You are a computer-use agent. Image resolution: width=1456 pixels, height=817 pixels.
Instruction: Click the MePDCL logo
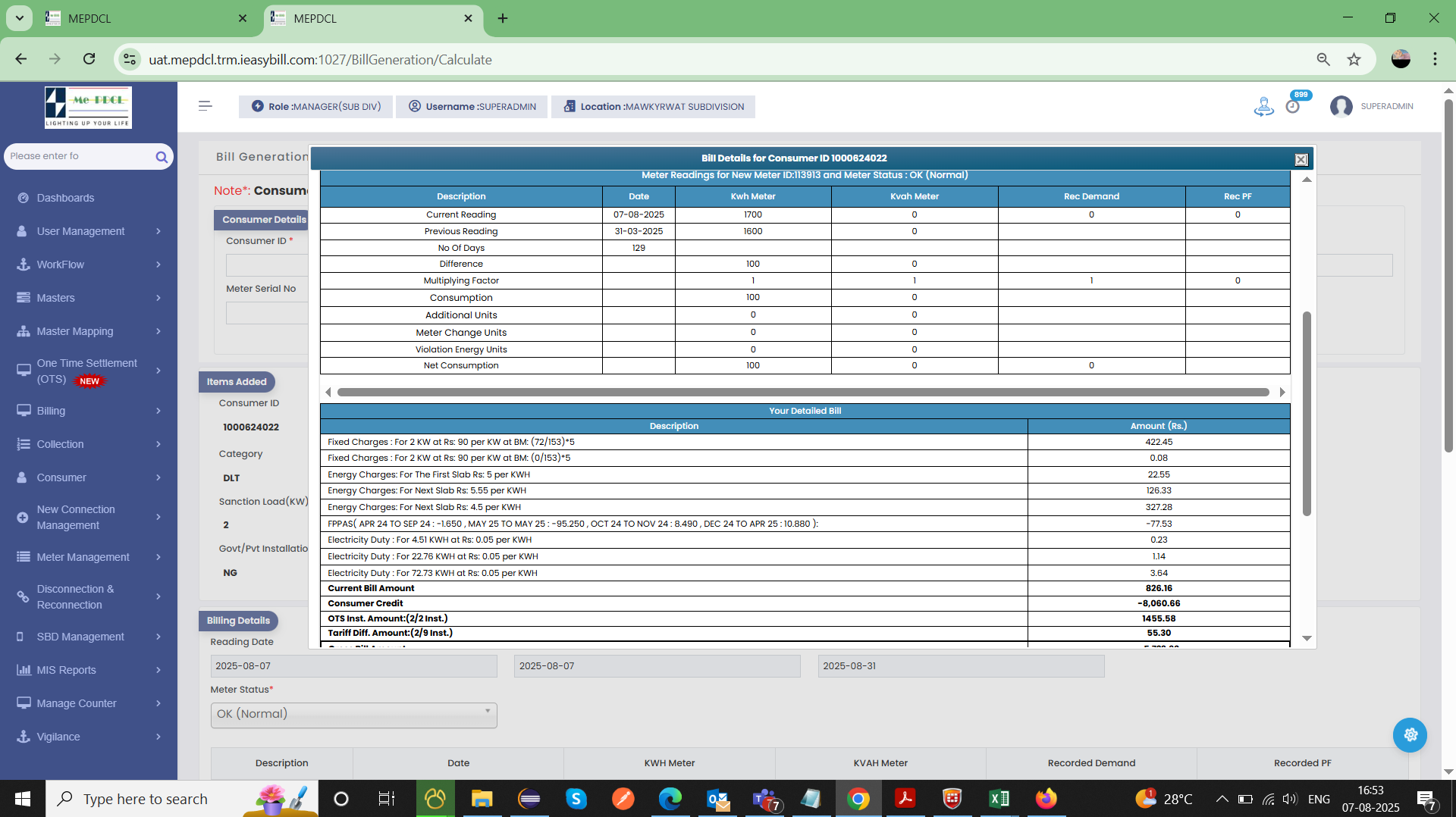coord(88,107)
